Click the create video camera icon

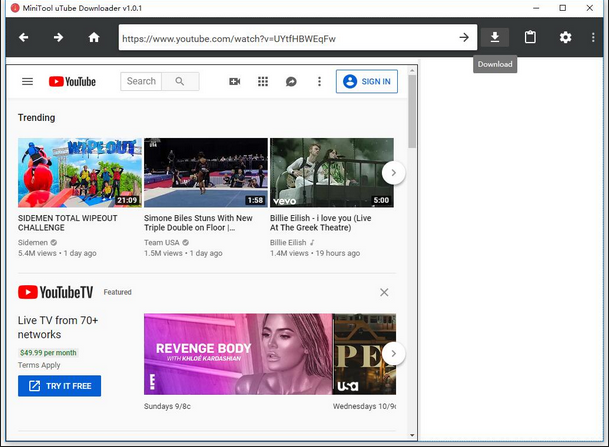point(235,82)
